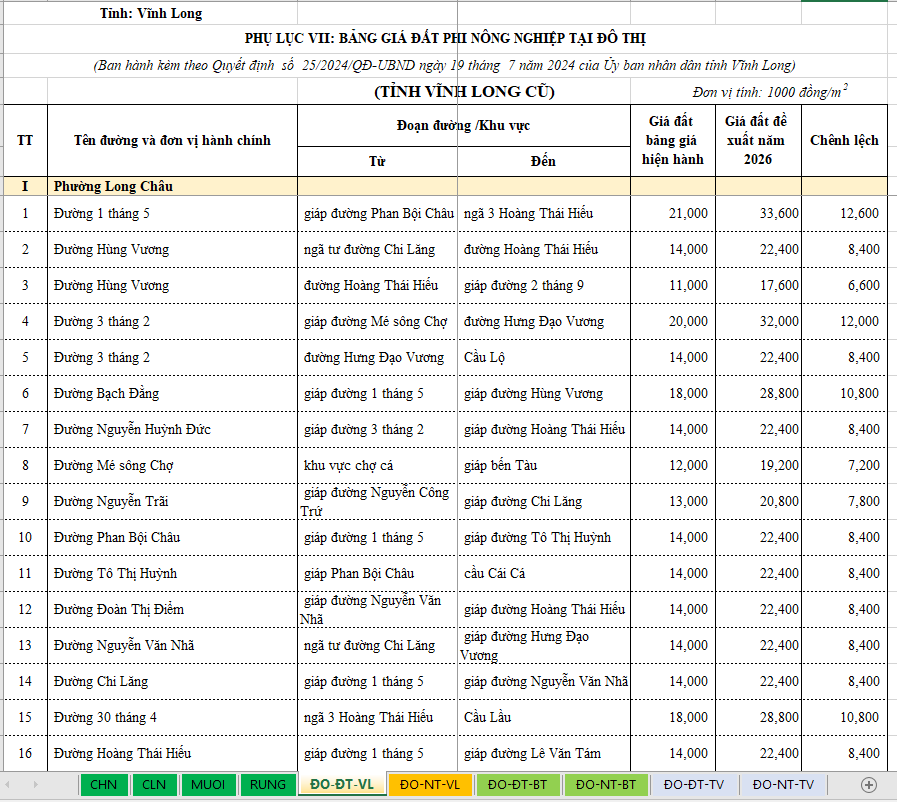Click the Cầu Lầu destination cell
The height and width of the screenshot is (802, 897).
click(544, 717)
